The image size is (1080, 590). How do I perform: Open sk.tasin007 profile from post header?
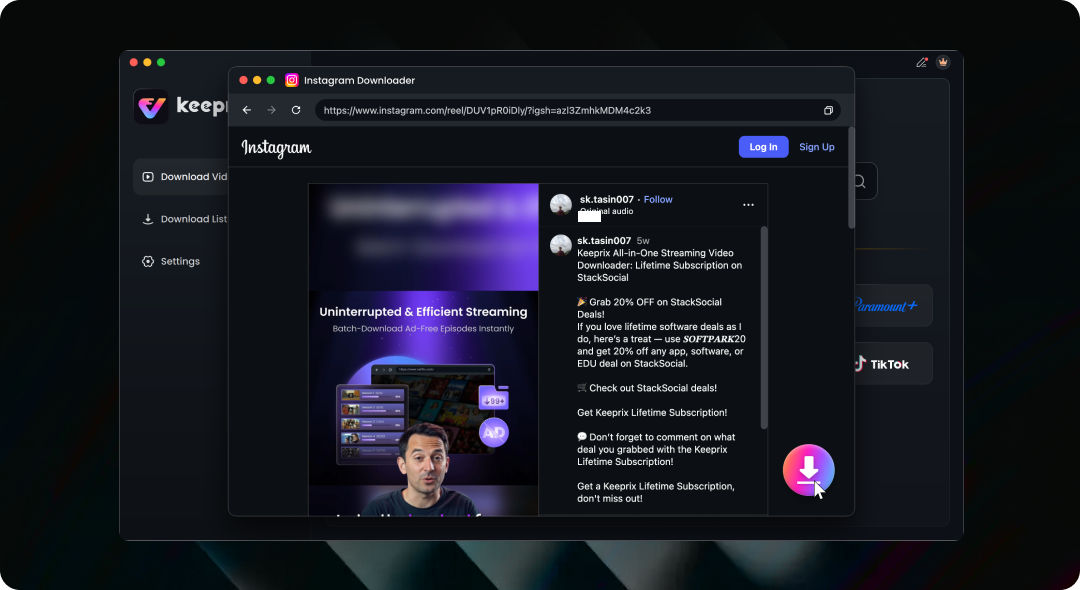click(x=606, y=200)
